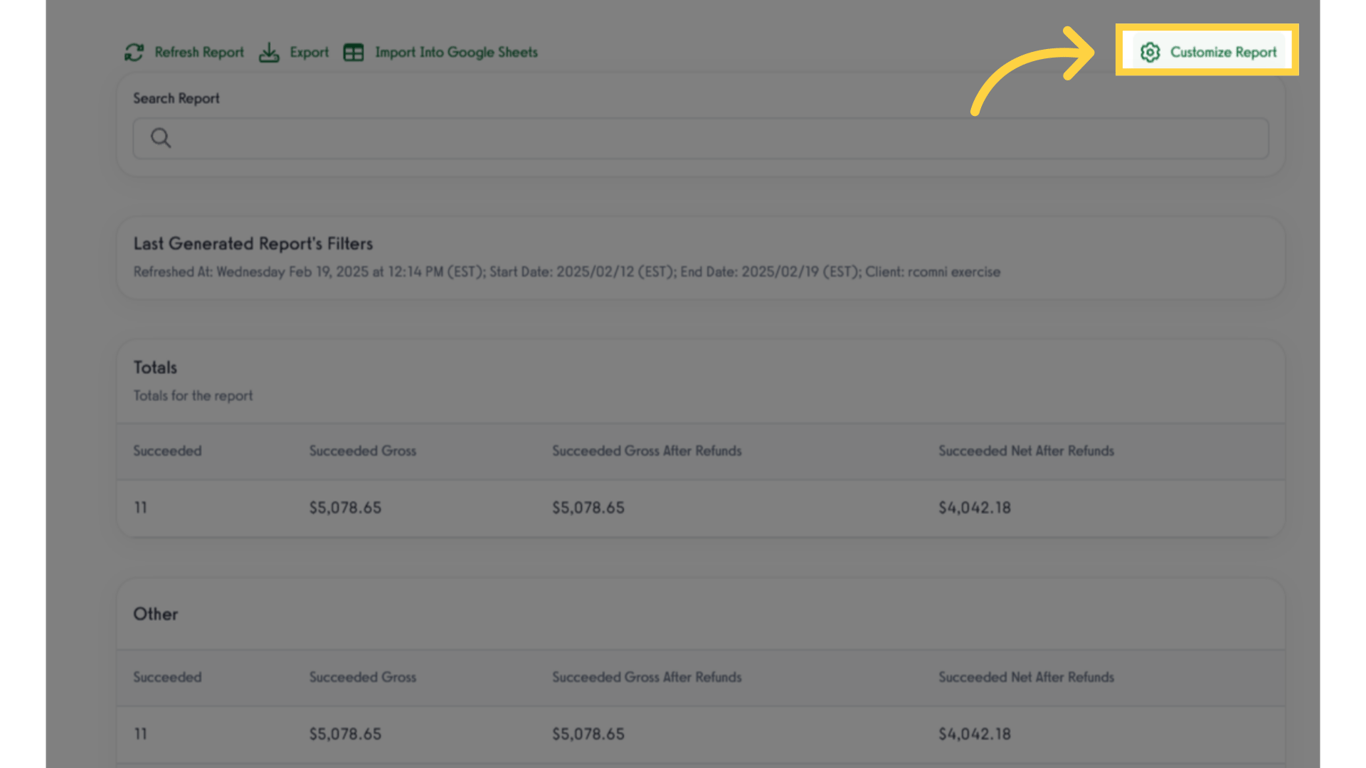Click Succeeded column header in Other table
The height and width of the screenshot is (768, 1366).
click(167, 677)
